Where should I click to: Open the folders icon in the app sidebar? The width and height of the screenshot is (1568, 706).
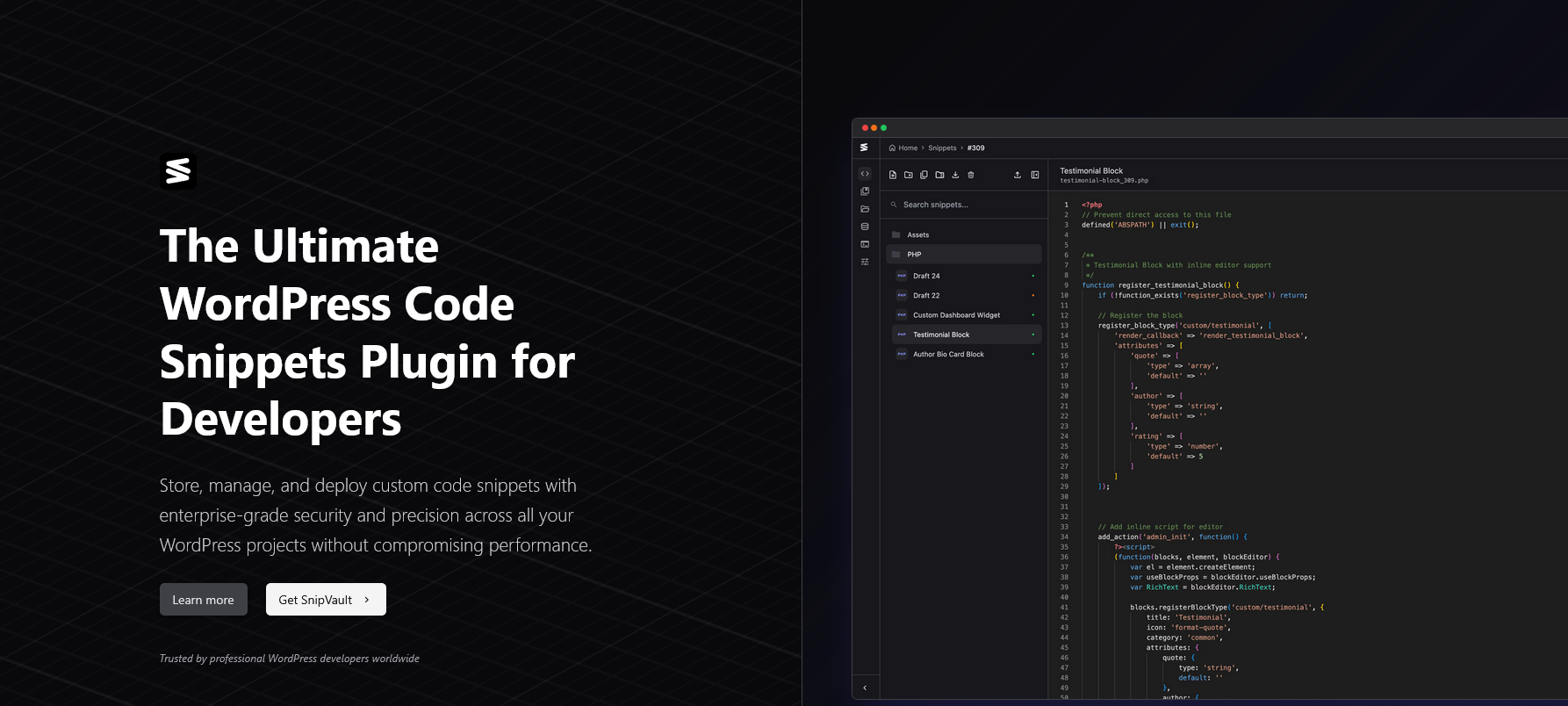865,209
